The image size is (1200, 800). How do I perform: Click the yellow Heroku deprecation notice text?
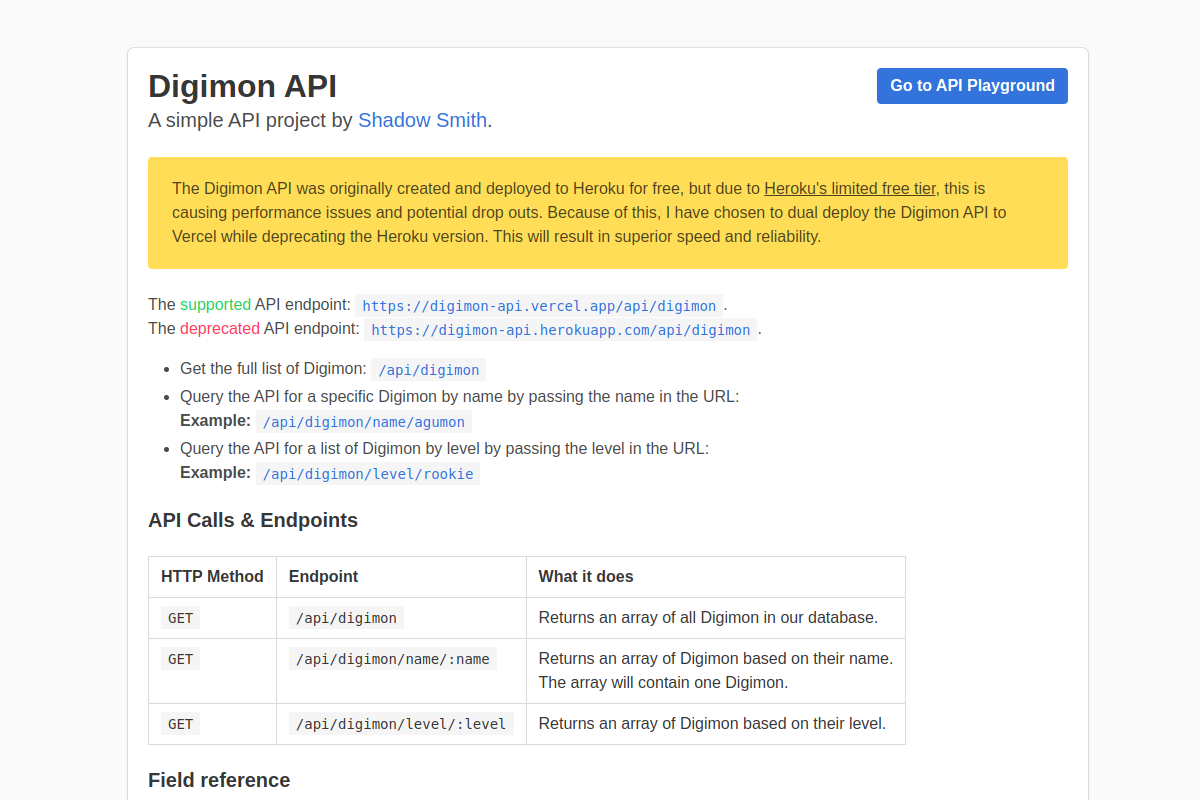pyautogui.click(x=589, y=213)
